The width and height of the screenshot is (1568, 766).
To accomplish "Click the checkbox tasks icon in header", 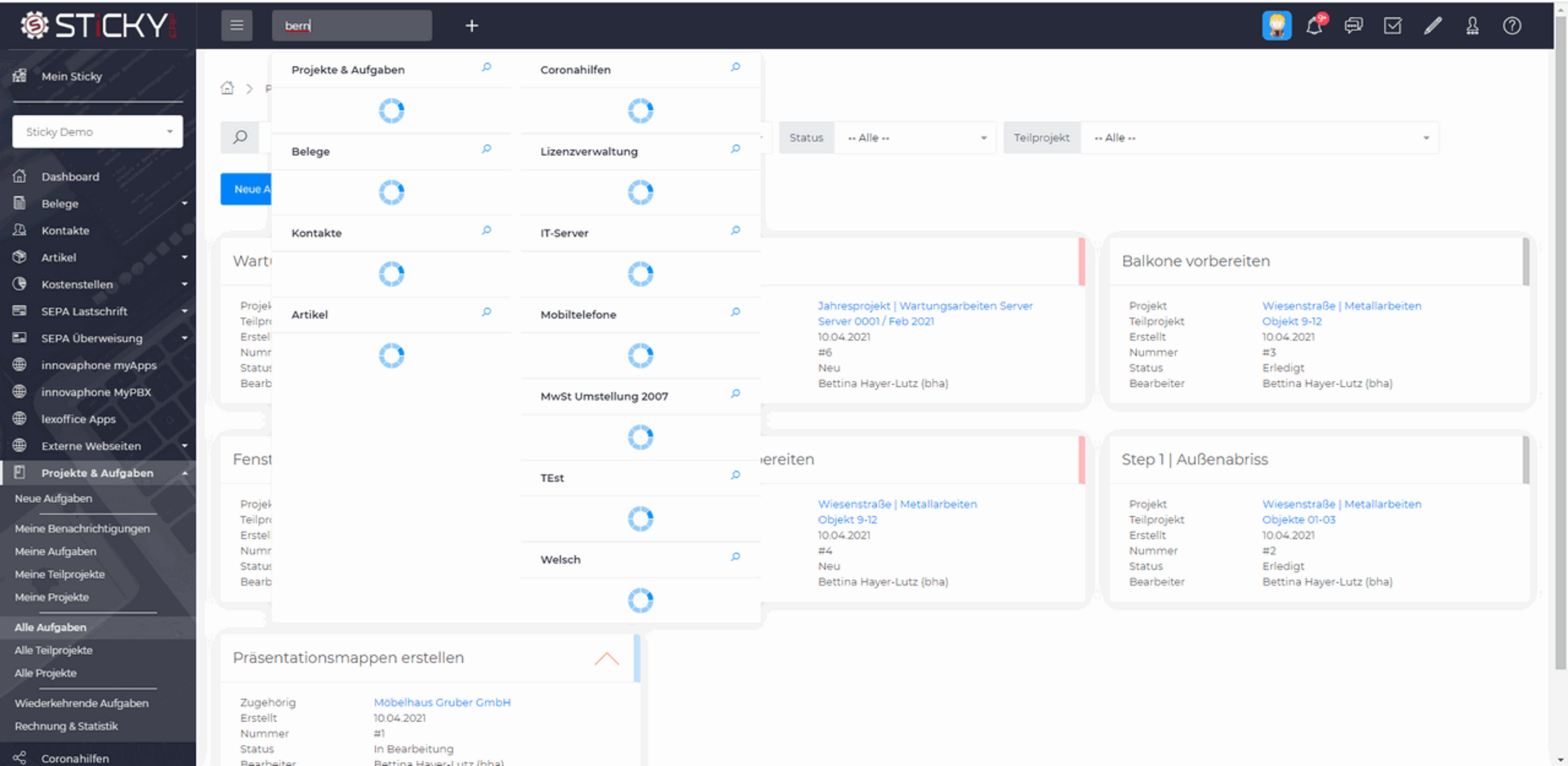I will click(x=1392, y=26).
